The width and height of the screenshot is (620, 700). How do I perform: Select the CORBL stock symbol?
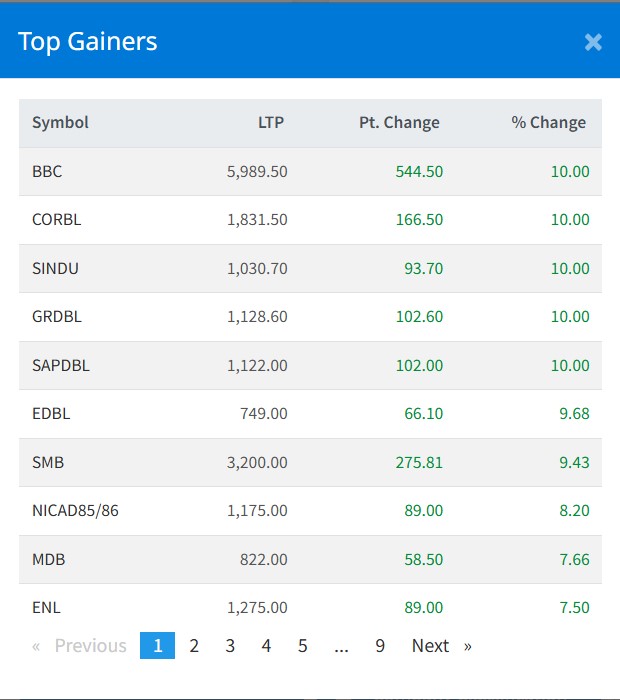pyautogui.click(x=56, y=220)
